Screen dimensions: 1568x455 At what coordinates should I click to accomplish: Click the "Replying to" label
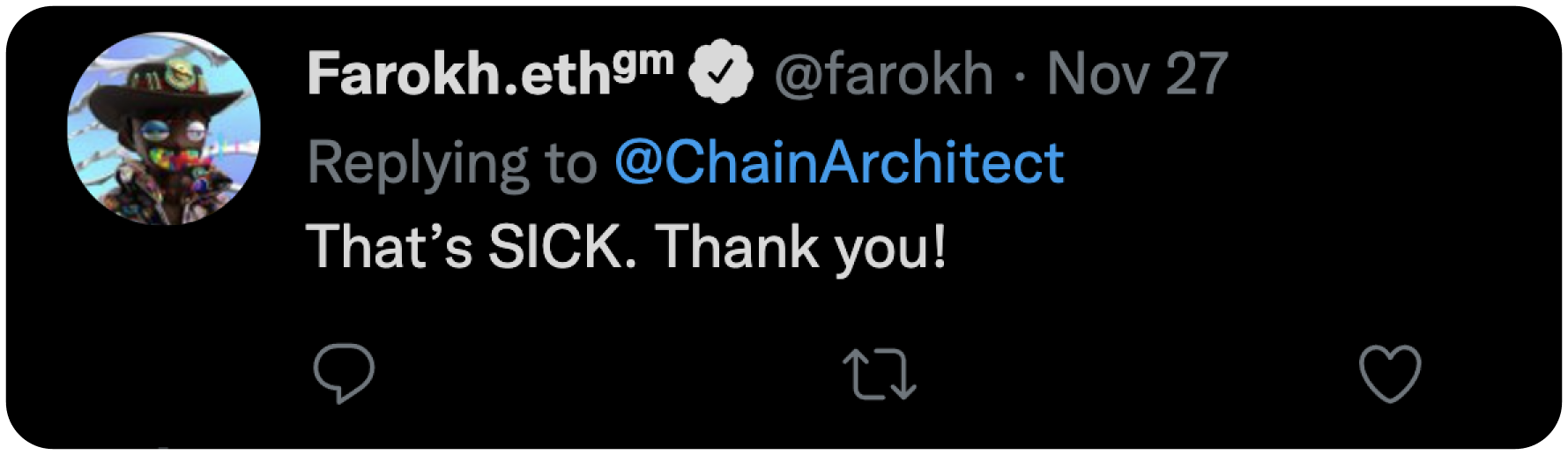[x=452, y=163]
